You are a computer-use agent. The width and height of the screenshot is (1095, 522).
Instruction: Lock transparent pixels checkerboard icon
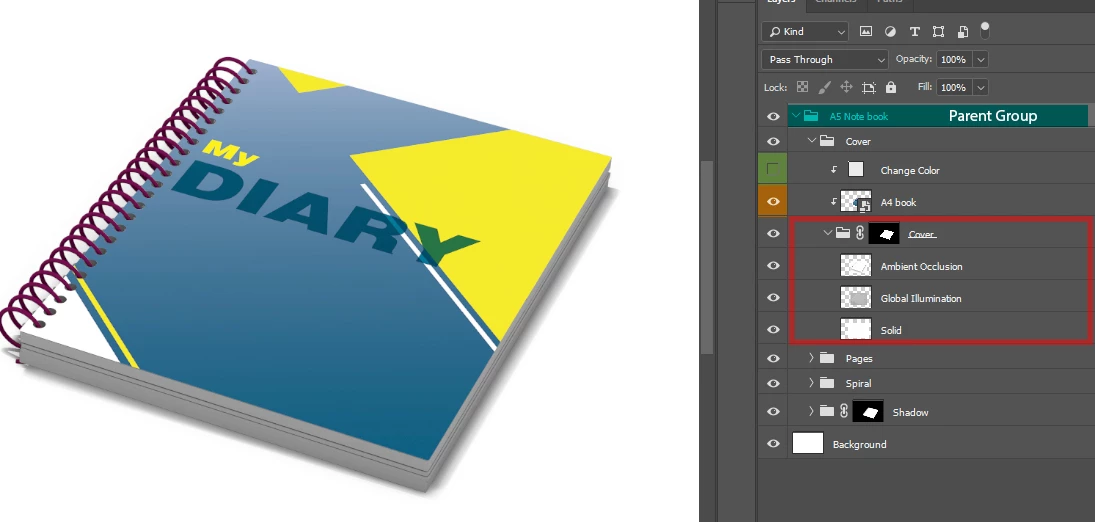(x=802, y=87)
